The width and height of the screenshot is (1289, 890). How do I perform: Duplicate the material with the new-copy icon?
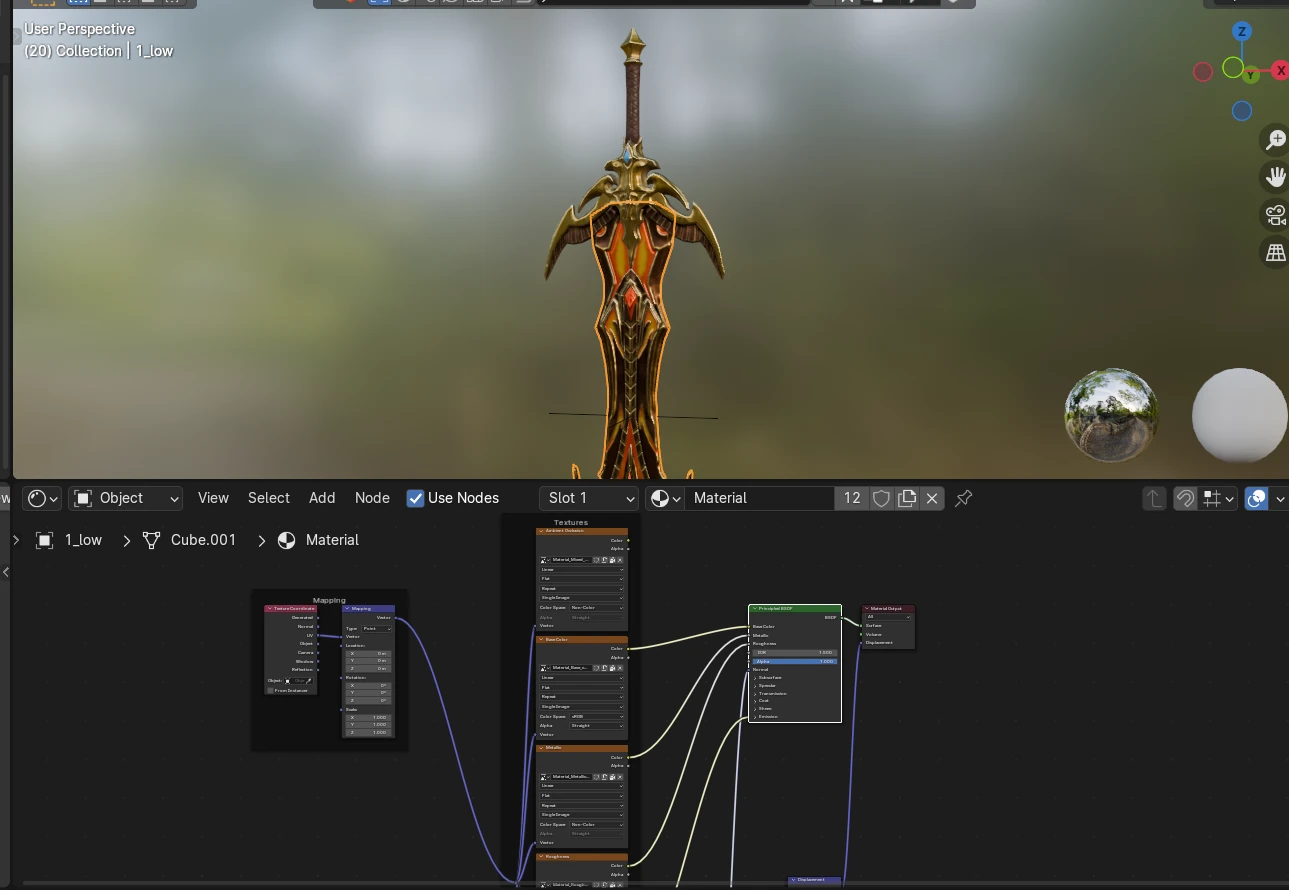click(x=907, y=498)
